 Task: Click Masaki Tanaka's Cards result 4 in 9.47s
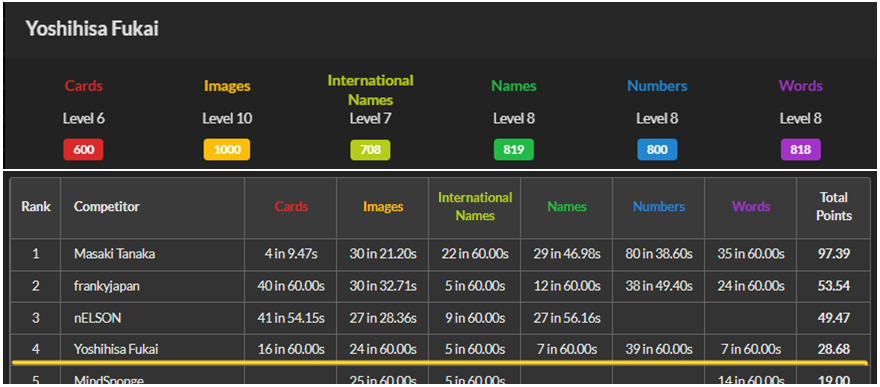[x=291, y=254]
